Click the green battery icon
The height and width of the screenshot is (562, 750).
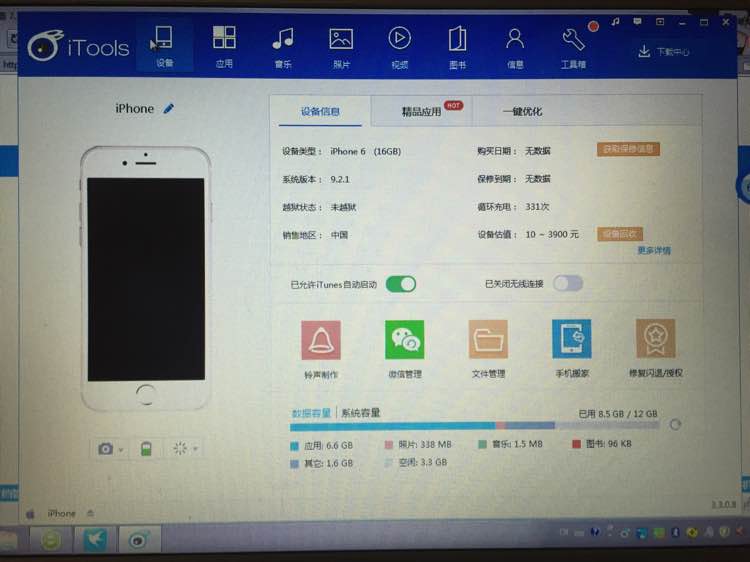point(146,449)
